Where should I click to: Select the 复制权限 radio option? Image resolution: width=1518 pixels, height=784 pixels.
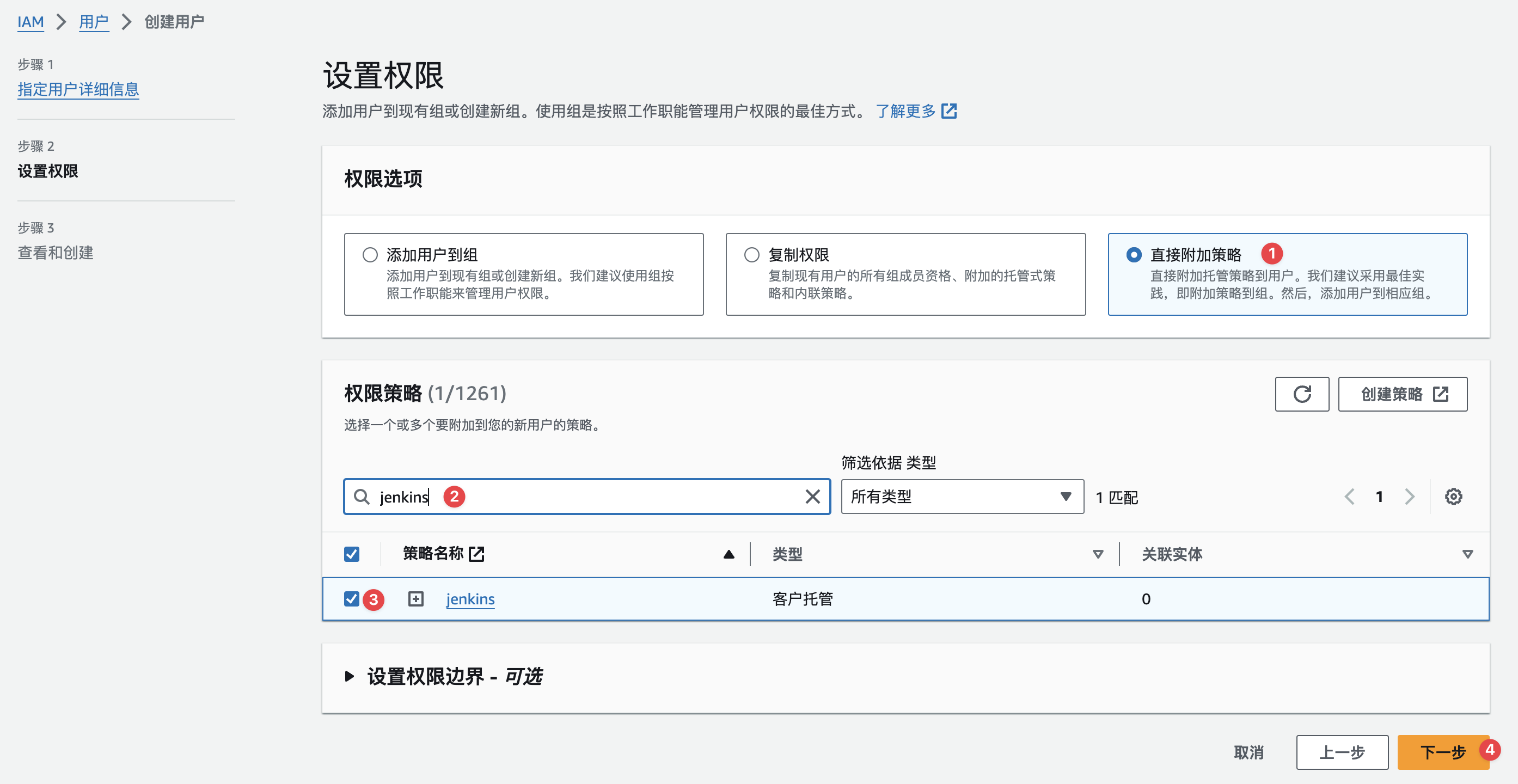(x=751, y=254)
